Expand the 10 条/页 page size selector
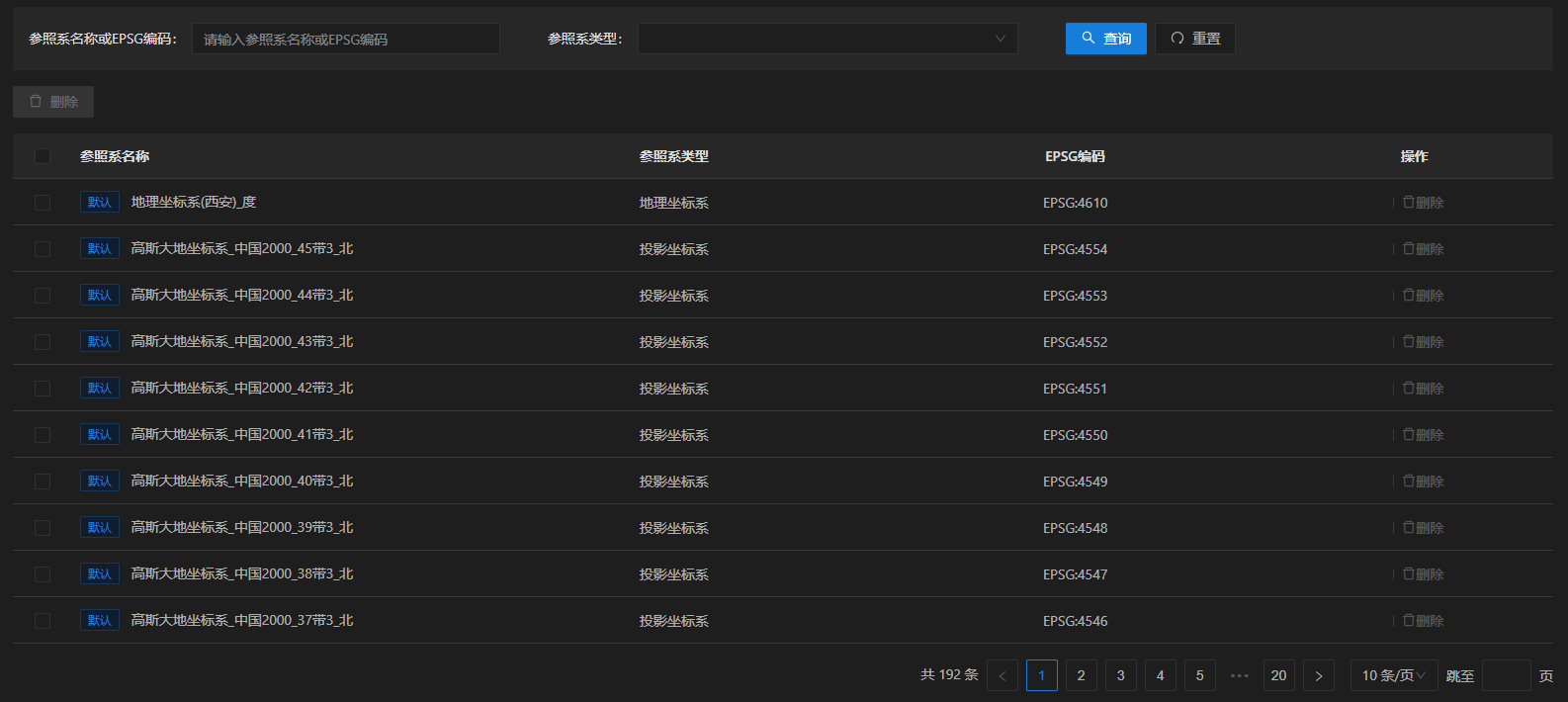The height and width of the screenshot is (702, 1568). [x=1393, y=675]
